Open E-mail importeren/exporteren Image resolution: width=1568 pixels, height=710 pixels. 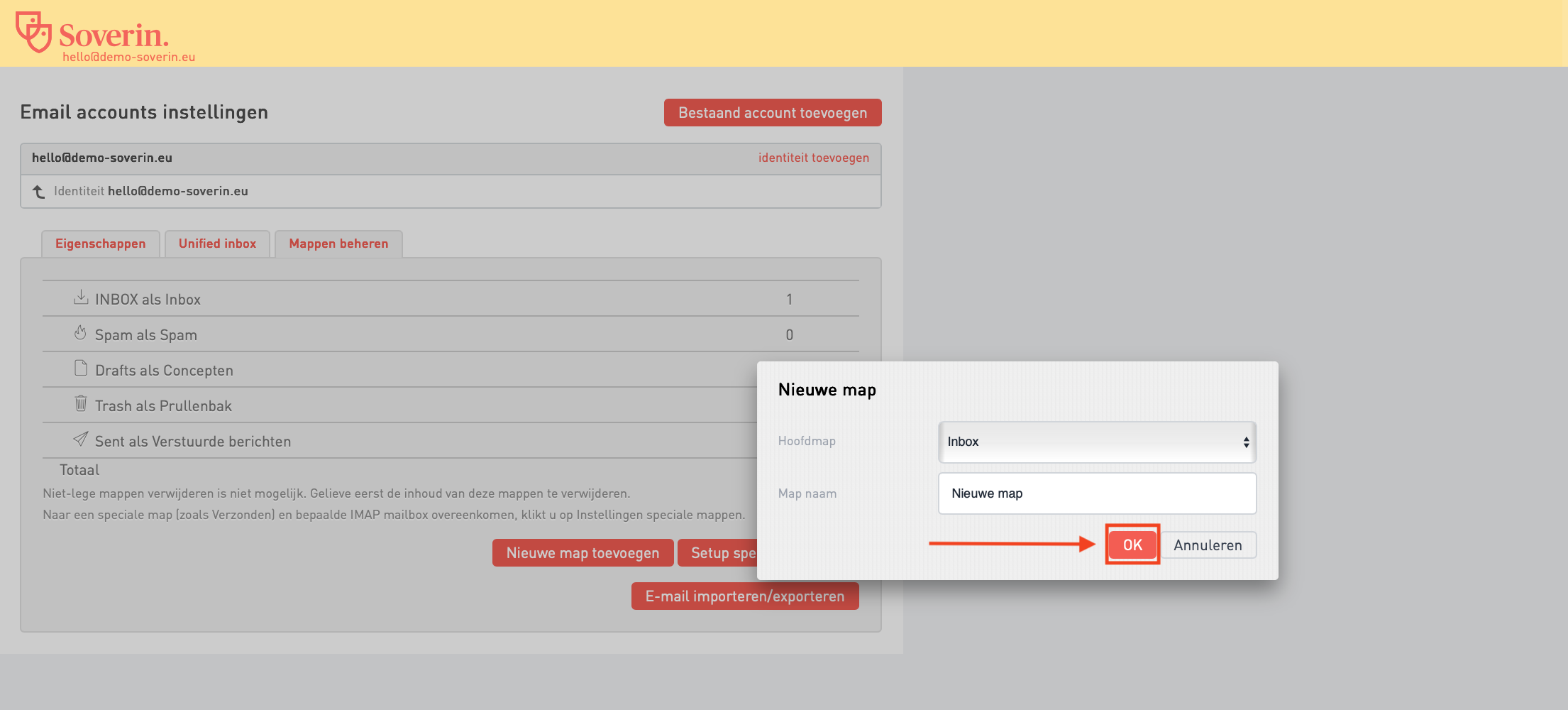744,596
